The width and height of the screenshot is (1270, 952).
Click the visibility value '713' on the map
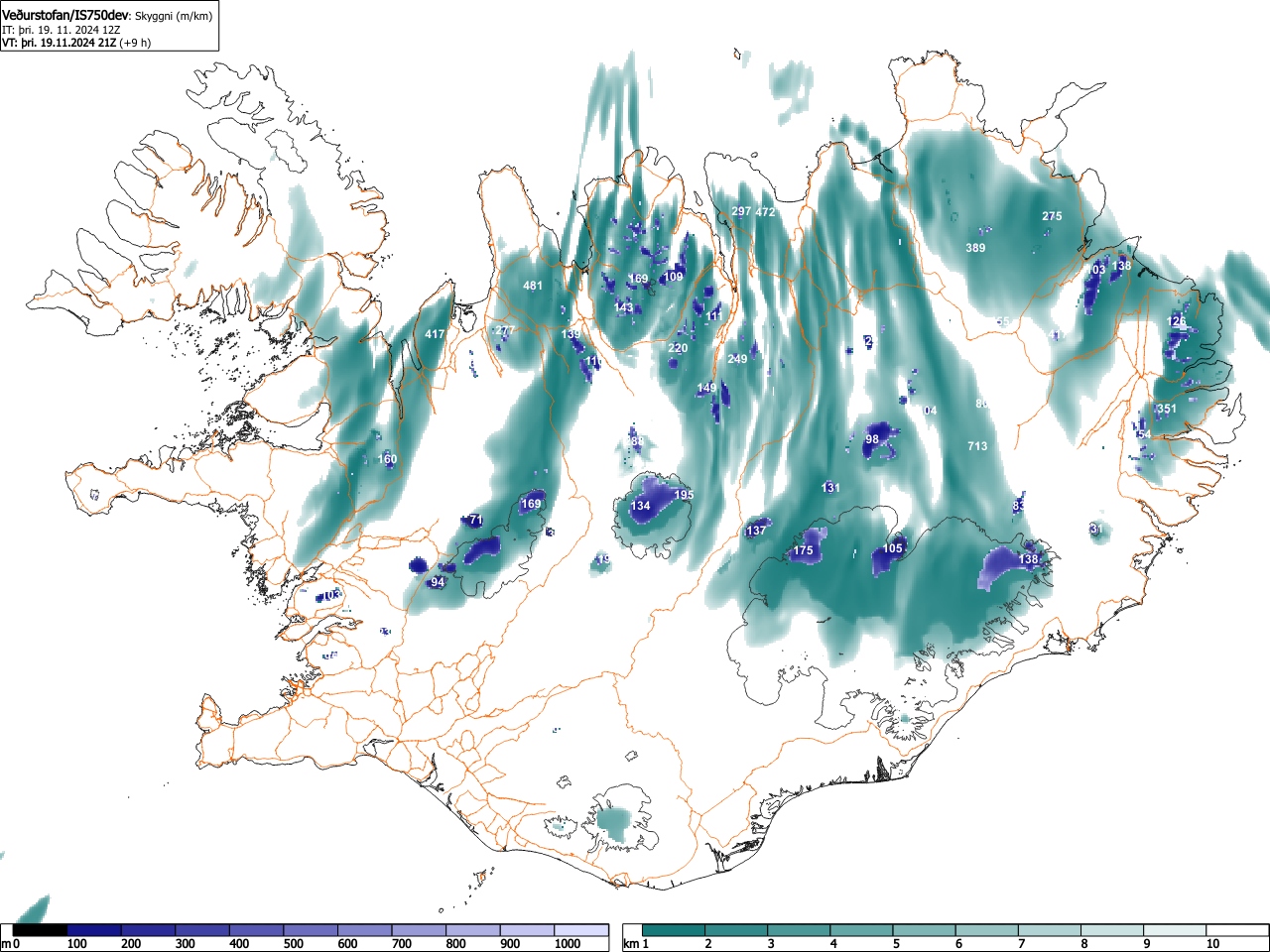coord(977,446)
